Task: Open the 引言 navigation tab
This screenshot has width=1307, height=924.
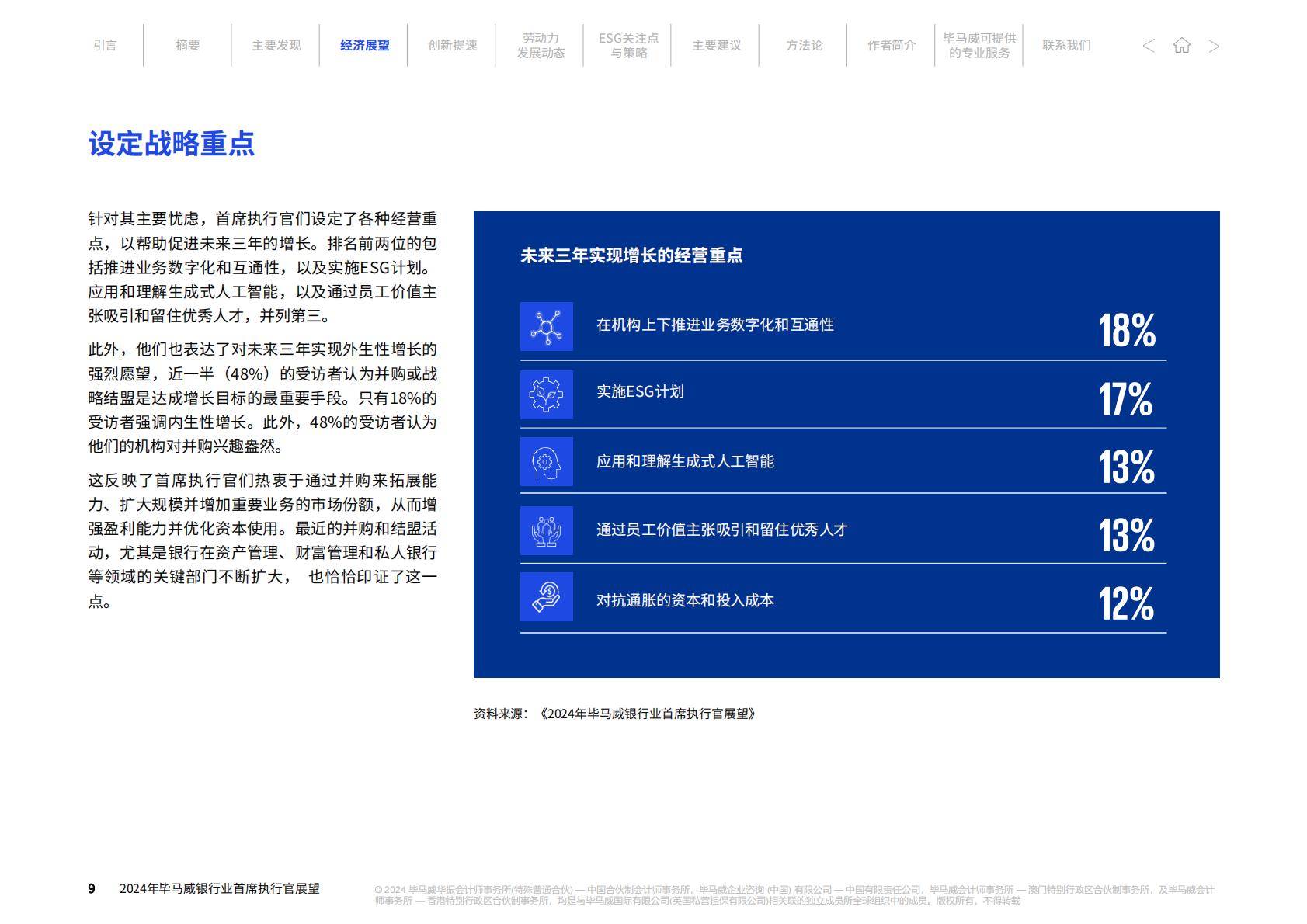Action: click(x=105, y=45)
